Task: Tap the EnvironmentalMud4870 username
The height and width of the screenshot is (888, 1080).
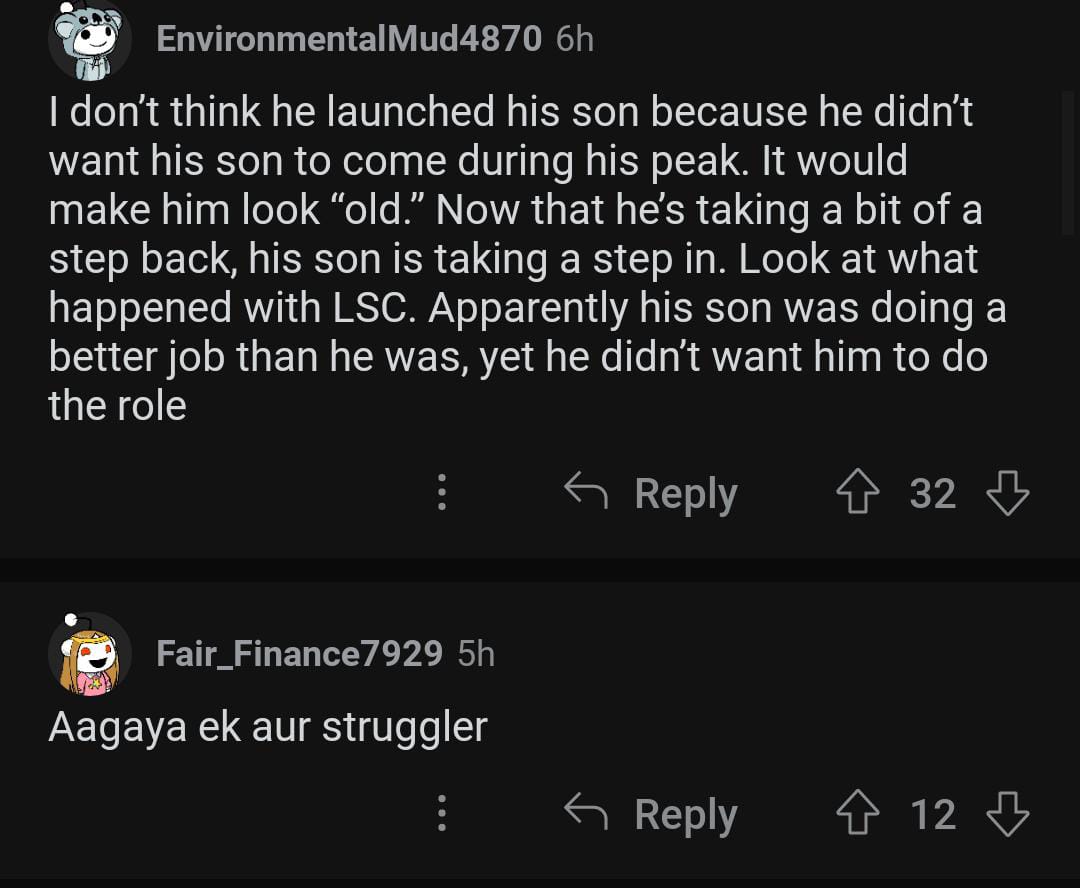Action: coord(349,39)
